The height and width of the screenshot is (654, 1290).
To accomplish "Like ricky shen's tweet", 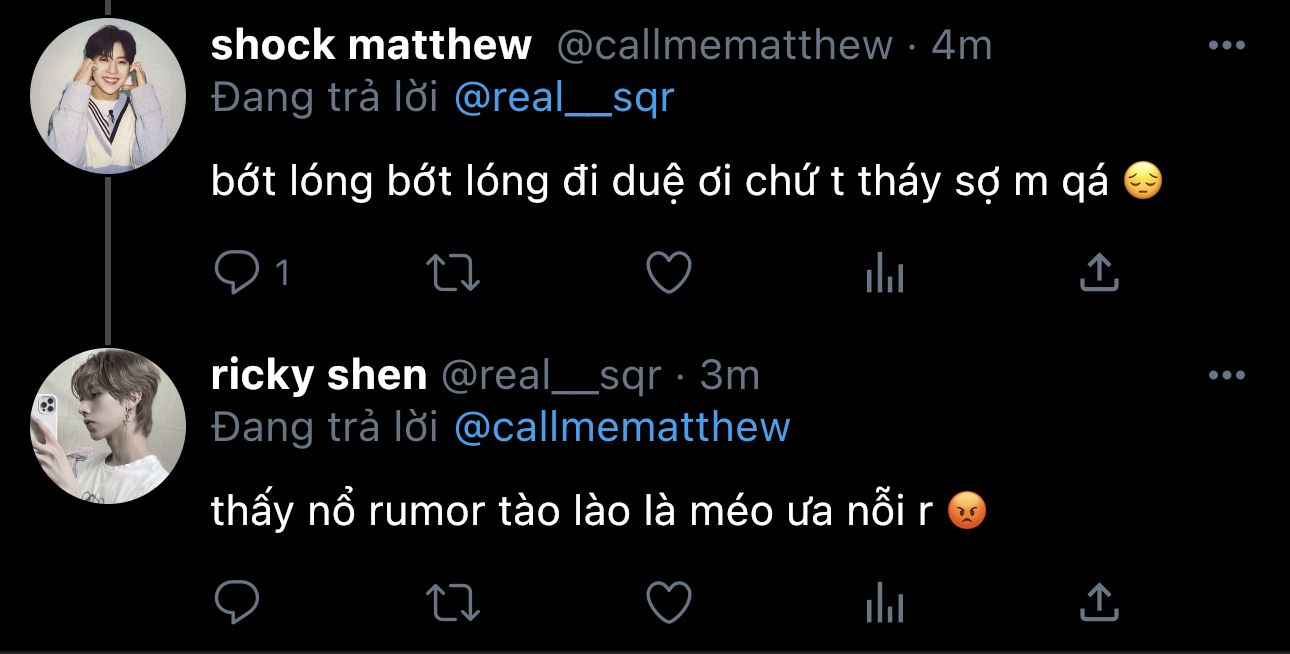I will click(668, 602).
